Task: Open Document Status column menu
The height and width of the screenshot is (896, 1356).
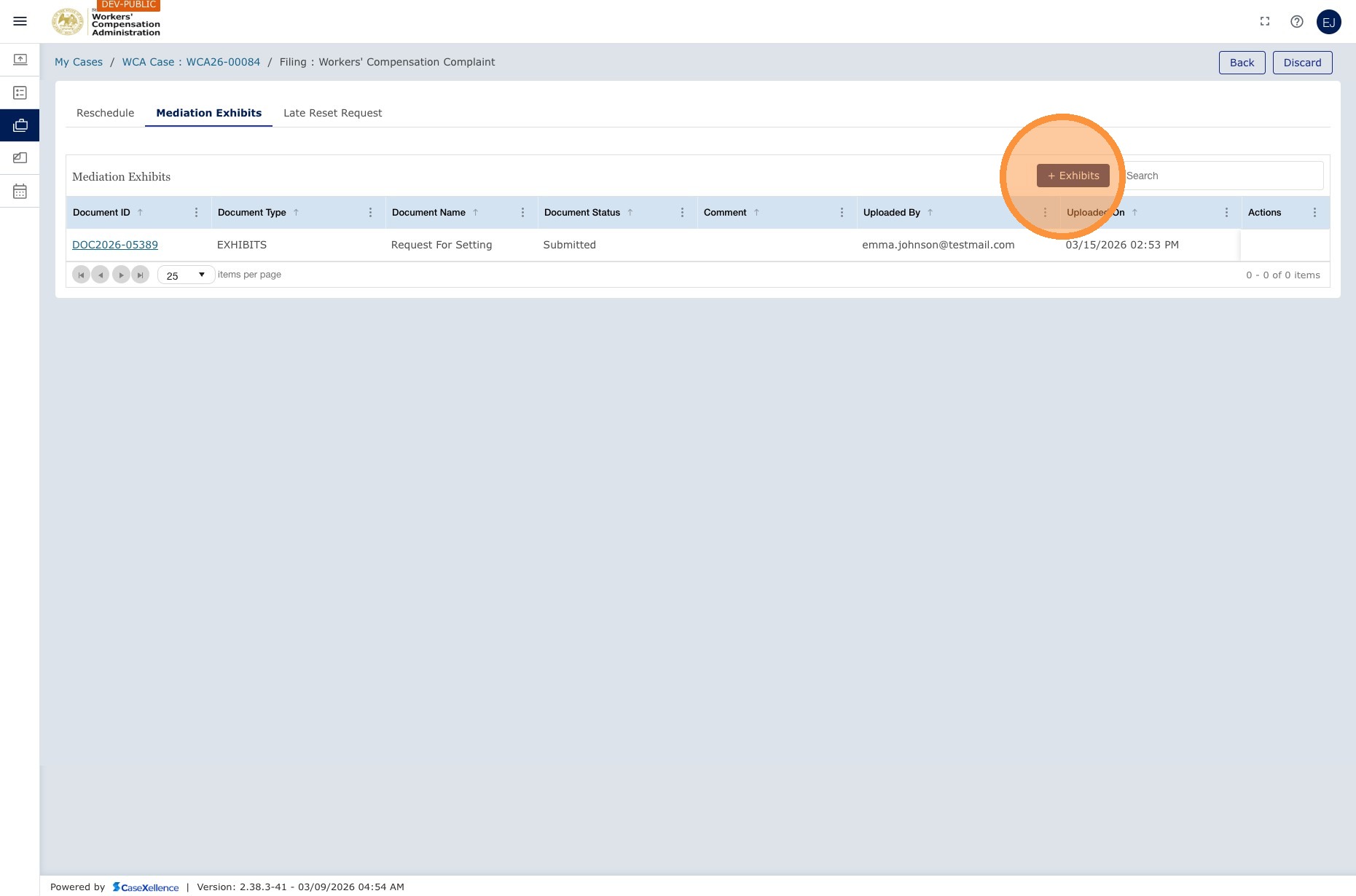Action: (x=682, y=213)
